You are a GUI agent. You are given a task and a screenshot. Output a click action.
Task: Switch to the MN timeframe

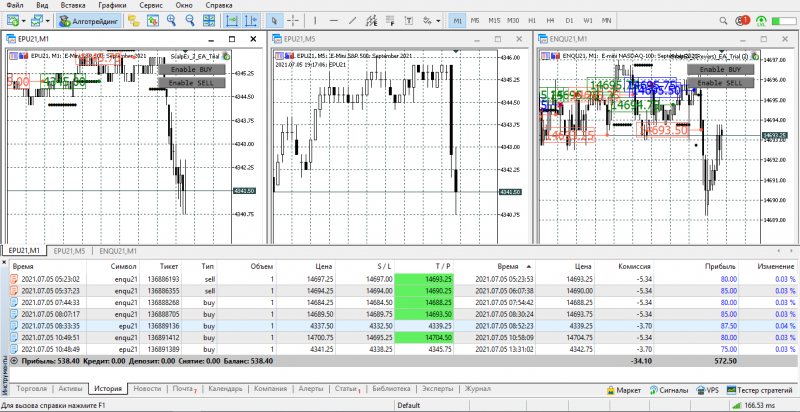pos(606,21)
